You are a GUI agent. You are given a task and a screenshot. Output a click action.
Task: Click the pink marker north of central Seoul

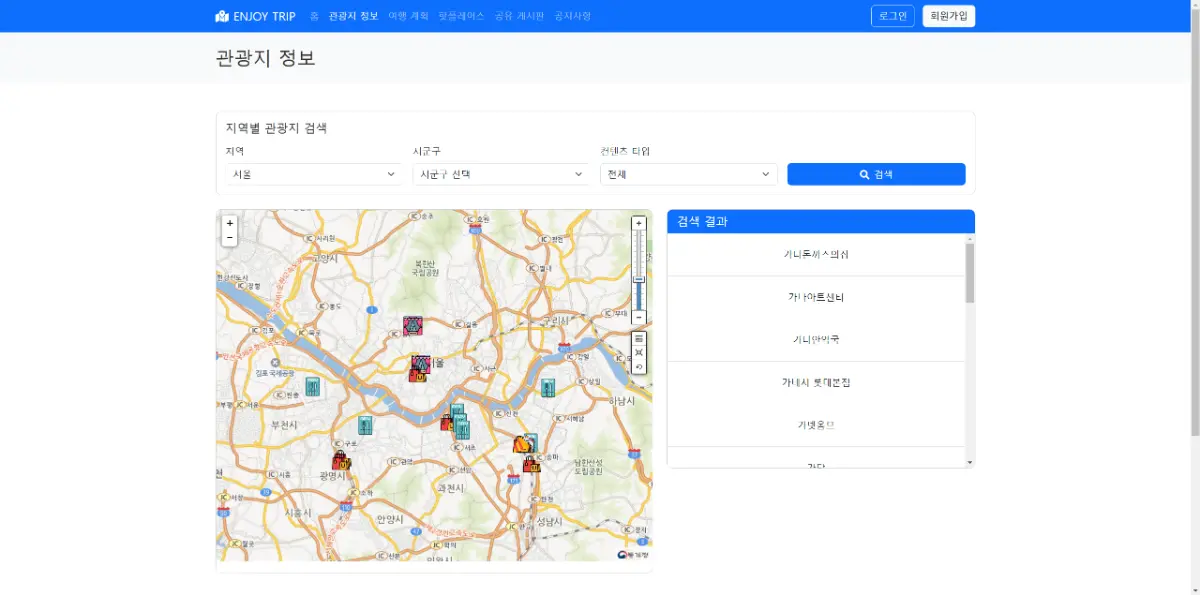412,325
